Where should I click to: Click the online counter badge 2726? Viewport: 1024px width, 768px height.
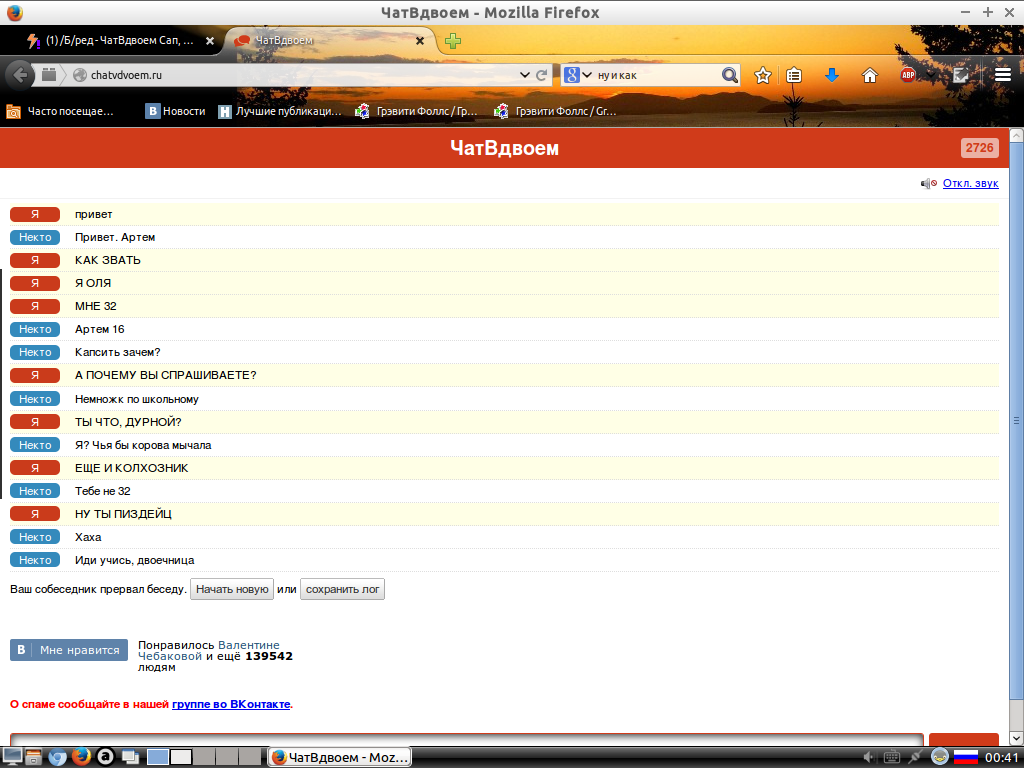click(980, 148)
